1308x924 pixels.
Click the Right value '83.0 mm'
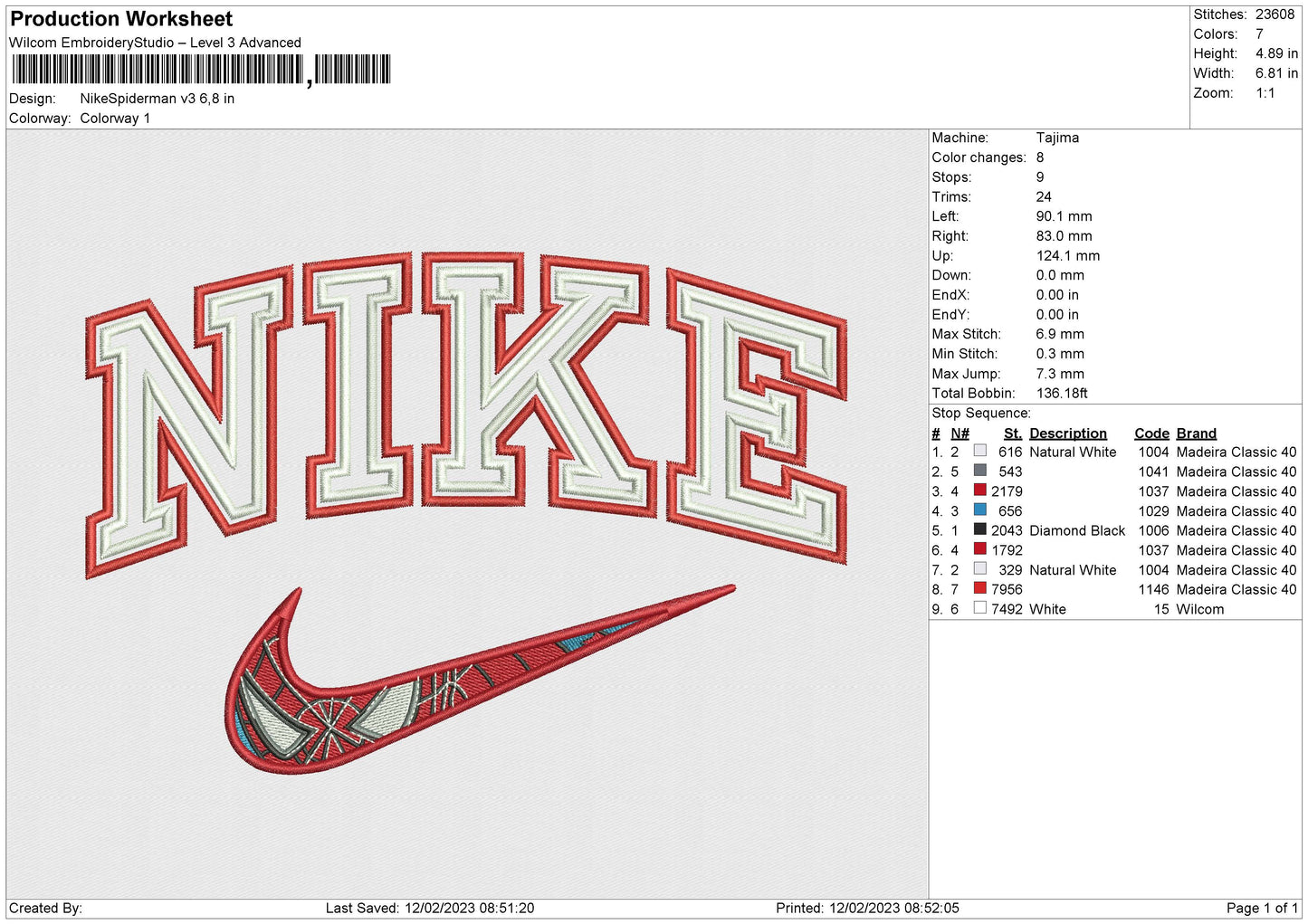pyautogui.click(x=1064, y=236)
